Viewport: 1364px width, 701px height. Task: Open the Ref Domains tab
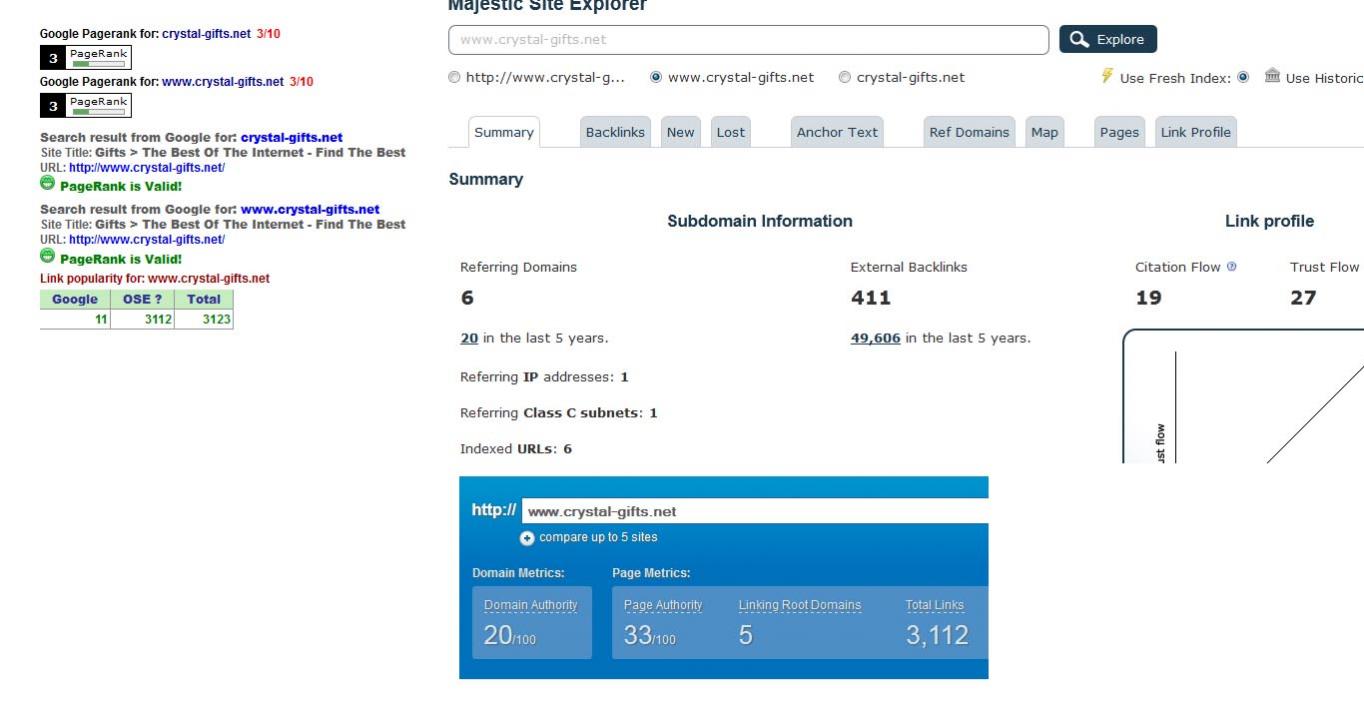[969, 132]
